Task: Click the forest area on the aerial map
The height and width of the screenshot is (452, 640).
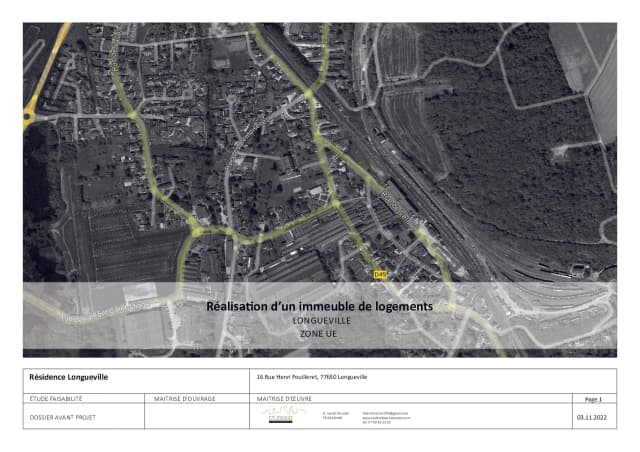Action: (x=500, y=130)
